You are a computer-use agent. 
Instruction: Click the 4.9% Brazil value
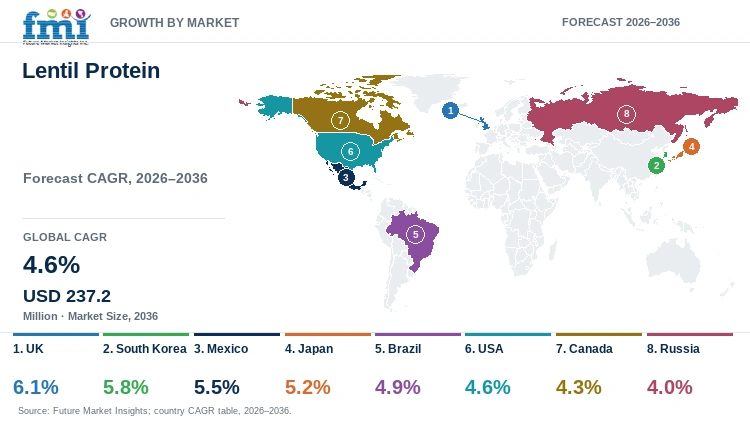(x=397, y=387)
